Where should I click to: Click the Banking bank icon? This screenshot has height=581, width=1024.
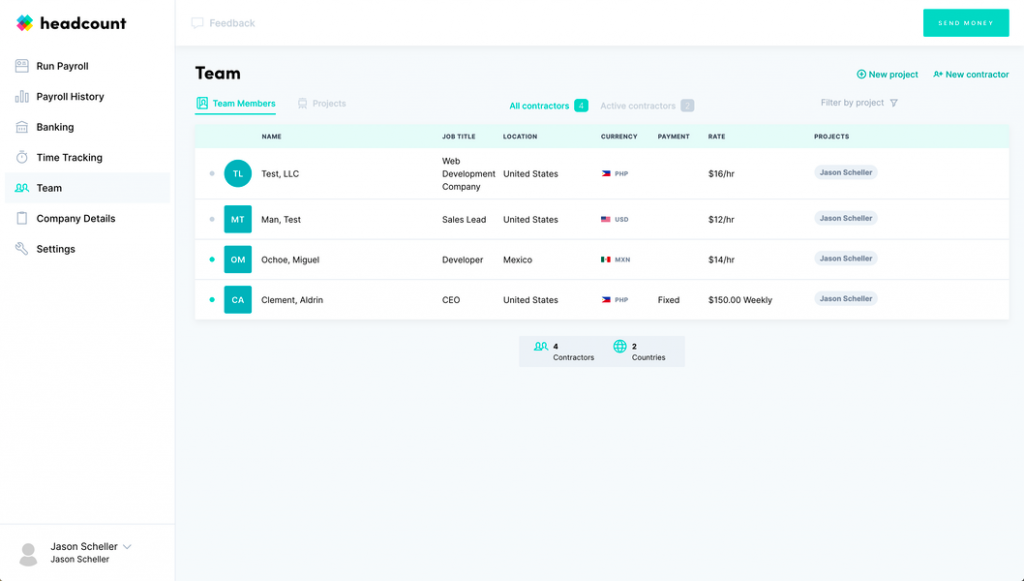(22, 127)
